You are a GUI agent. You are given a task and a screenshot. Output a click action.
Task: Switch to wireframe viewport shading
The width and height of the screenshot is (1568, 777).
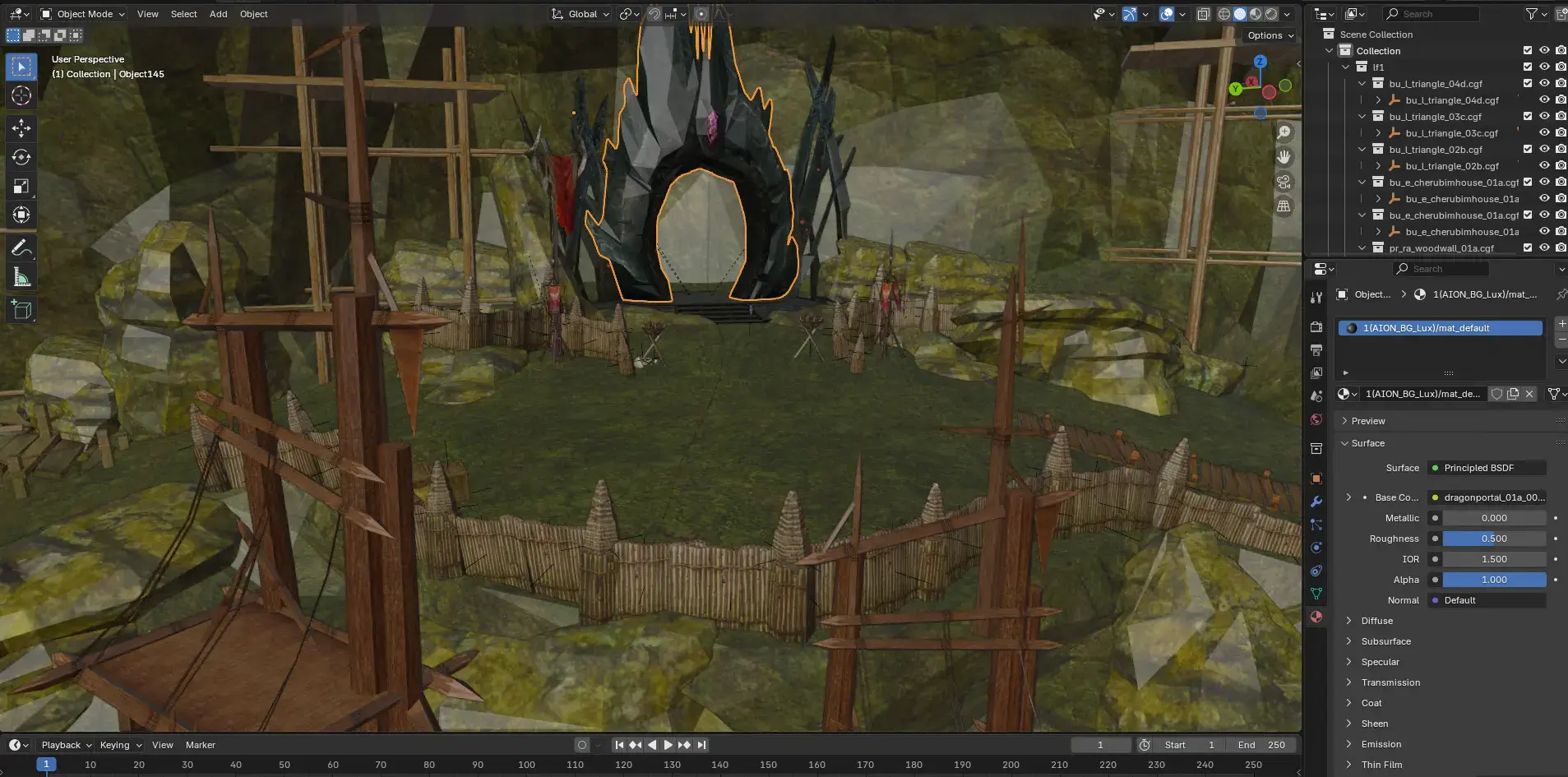[1224, 14]
